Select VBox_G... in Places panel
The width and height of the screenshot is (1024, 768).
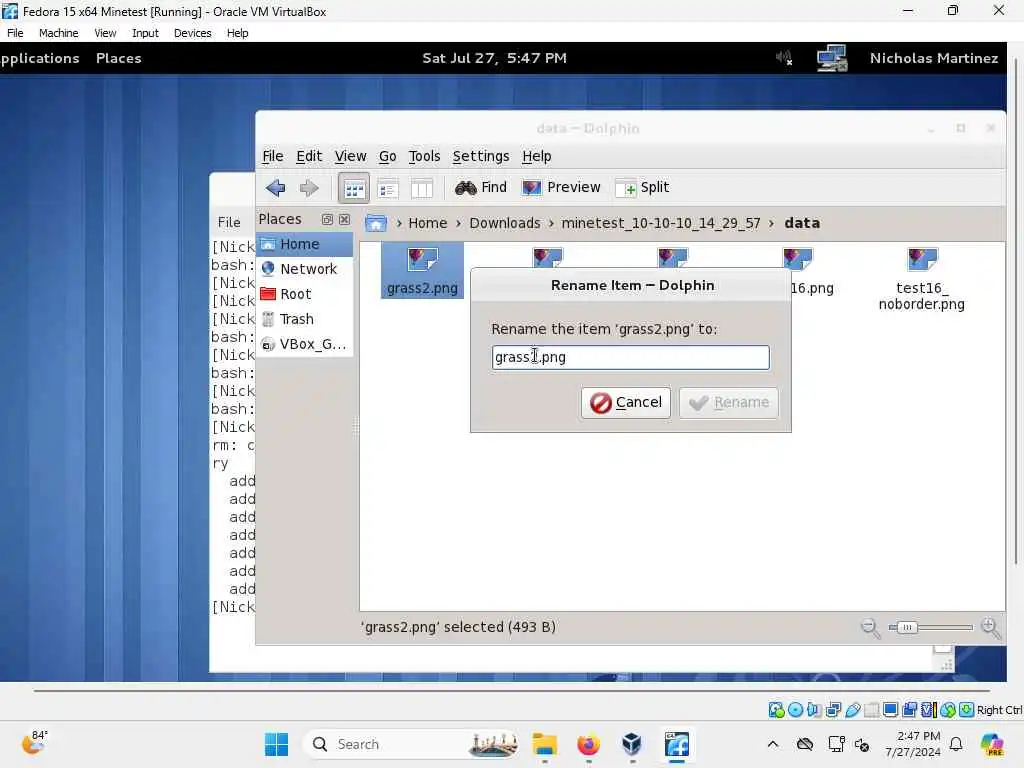304,344
